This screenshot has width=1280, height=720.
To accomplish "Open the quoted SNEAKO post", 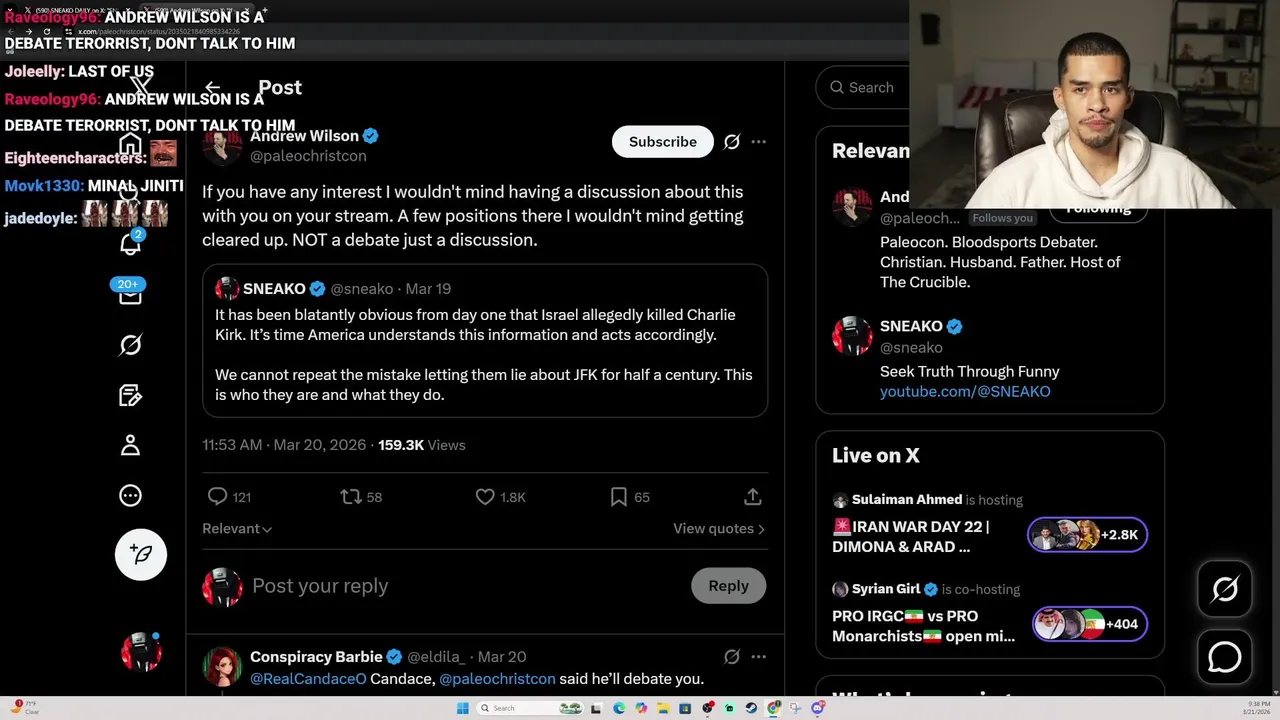I will coord(485,340).
